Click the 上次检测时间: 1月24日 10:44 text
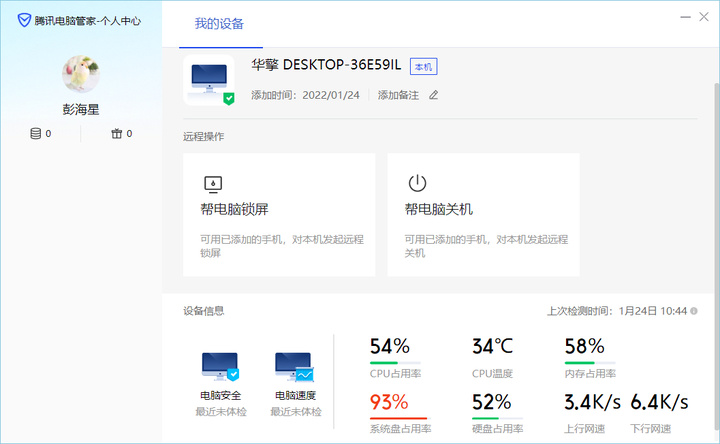This screenshot has height=444, width=720. pyautogui.click(x=617, y=311)
